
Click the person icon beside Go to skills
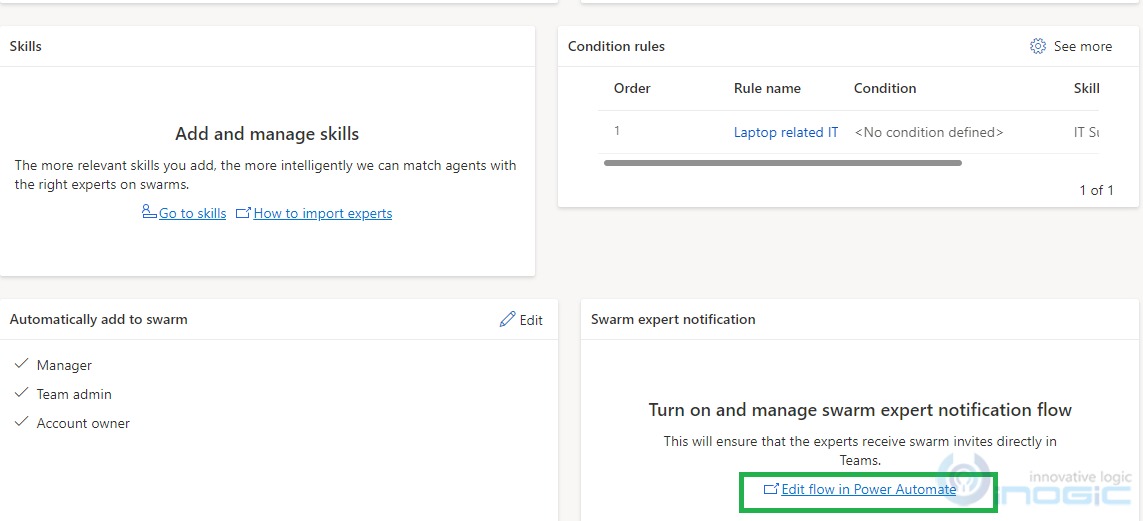(149, 213)
